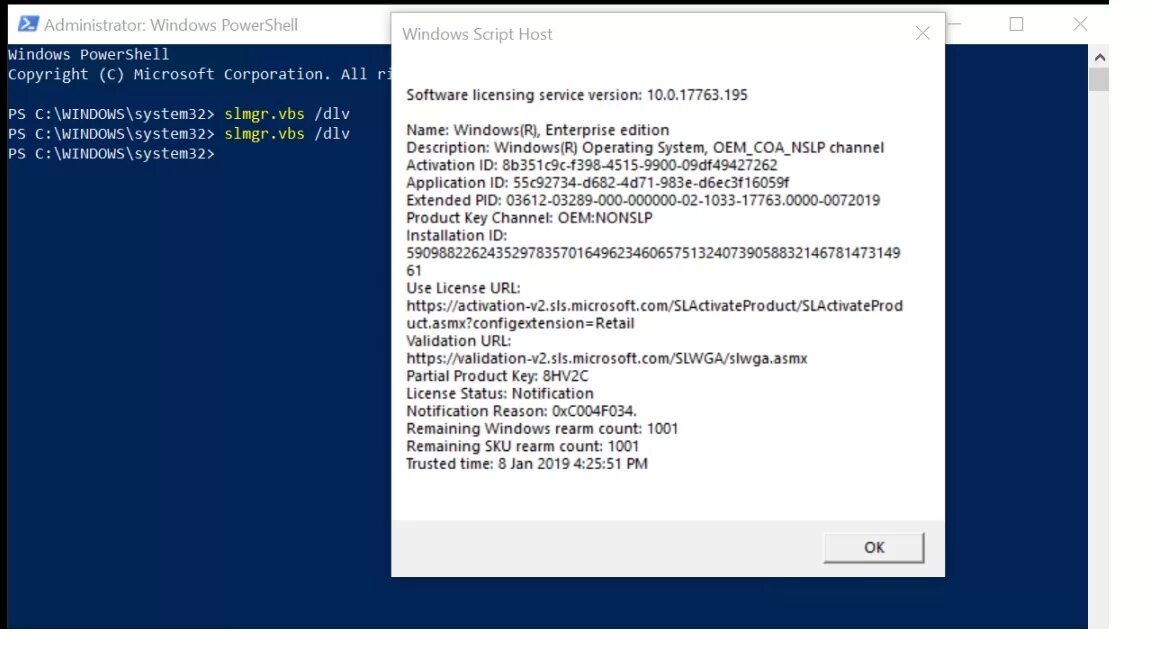Click the second 'slmgr.vbs /dlv' command line

pyautogui.click(x=179, y=134)
